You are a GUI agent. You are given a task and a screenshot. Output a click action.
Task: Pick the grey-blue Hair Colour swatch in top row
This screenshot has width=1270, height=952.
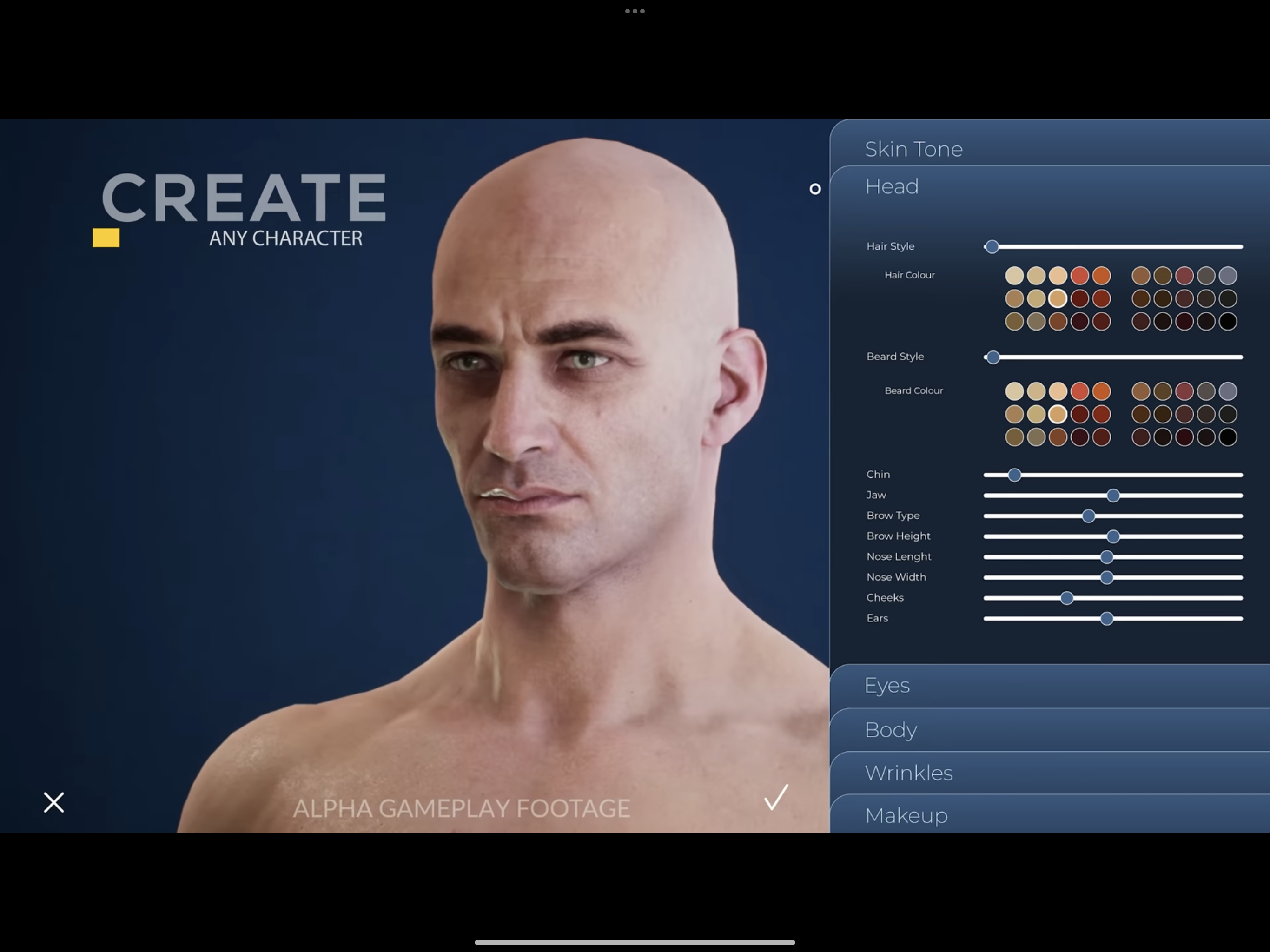[1228, 276]
